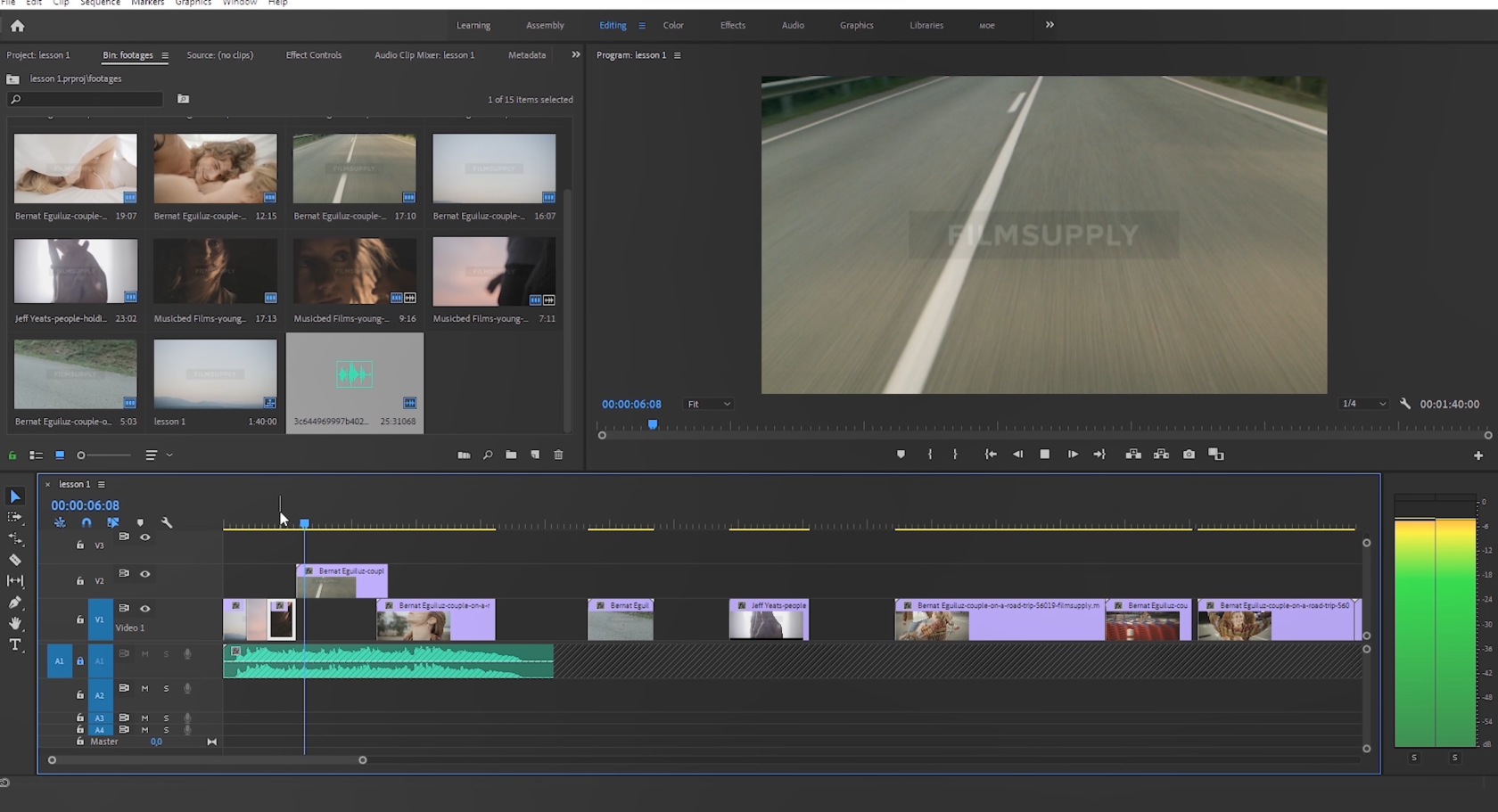Delete selected item with trash icon
Image resolution: width=1498 pixels, height=812 pixels.
559,455
